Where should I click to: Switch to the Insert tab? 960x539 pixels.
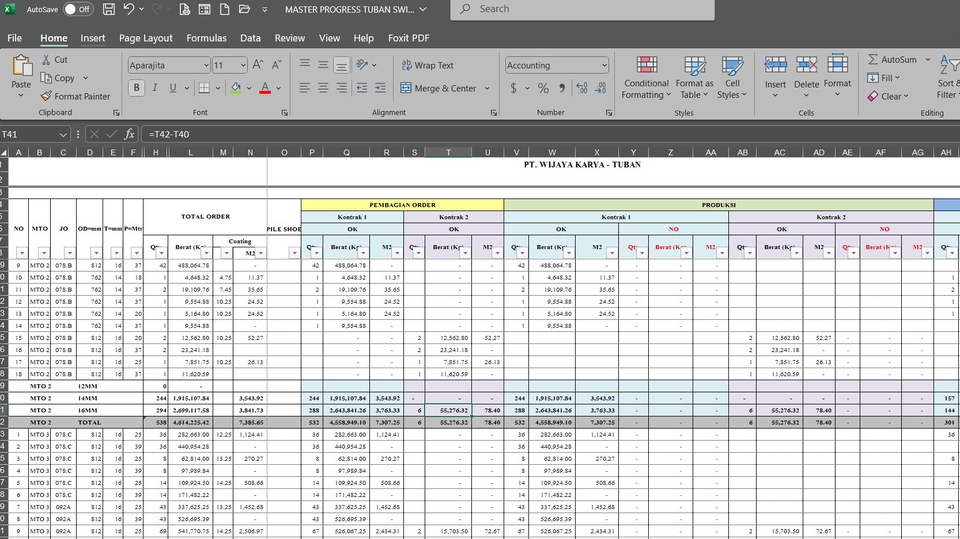tap(92, 38)
